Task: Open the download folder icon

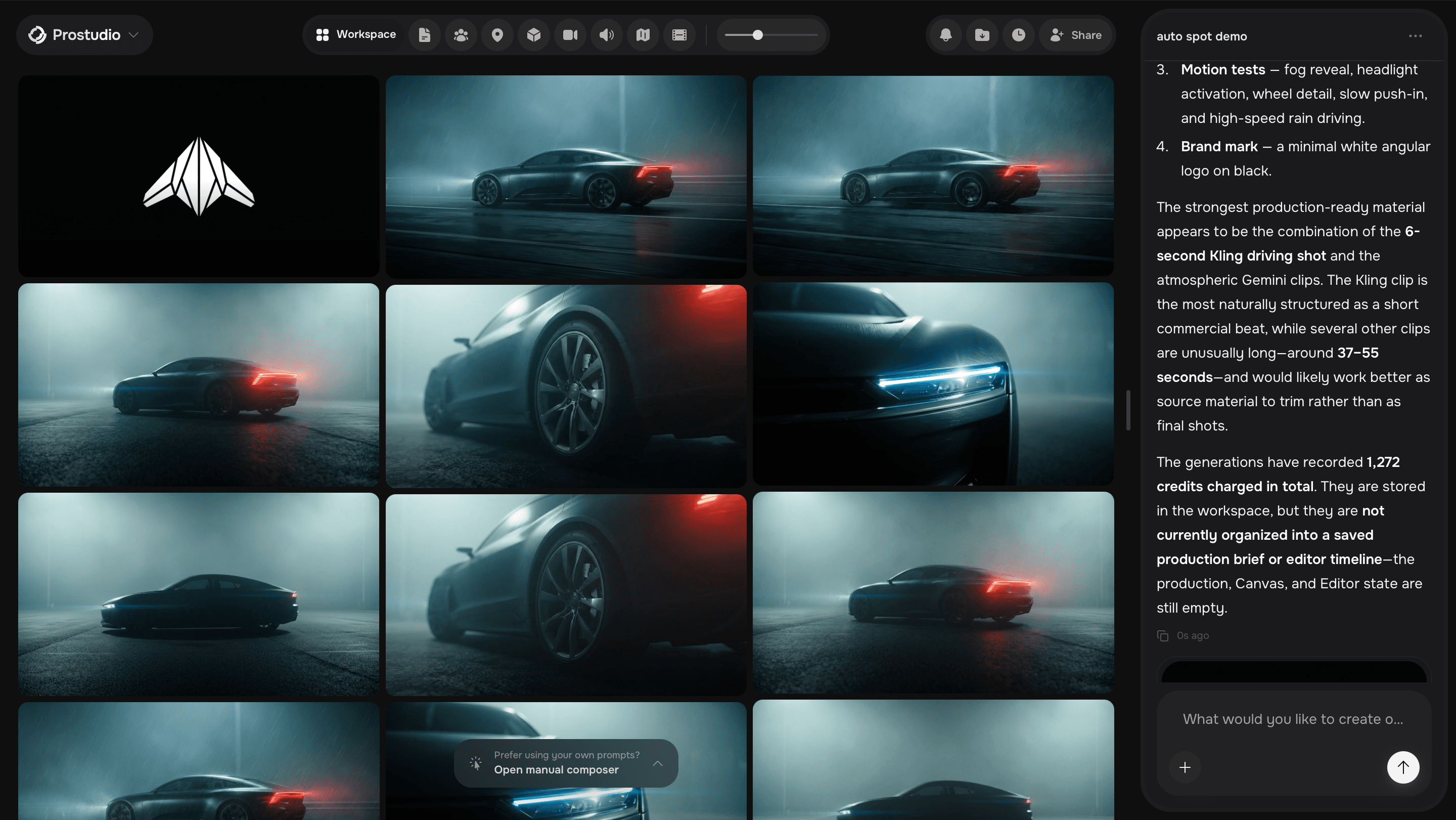Action: [x=982, y=35]
